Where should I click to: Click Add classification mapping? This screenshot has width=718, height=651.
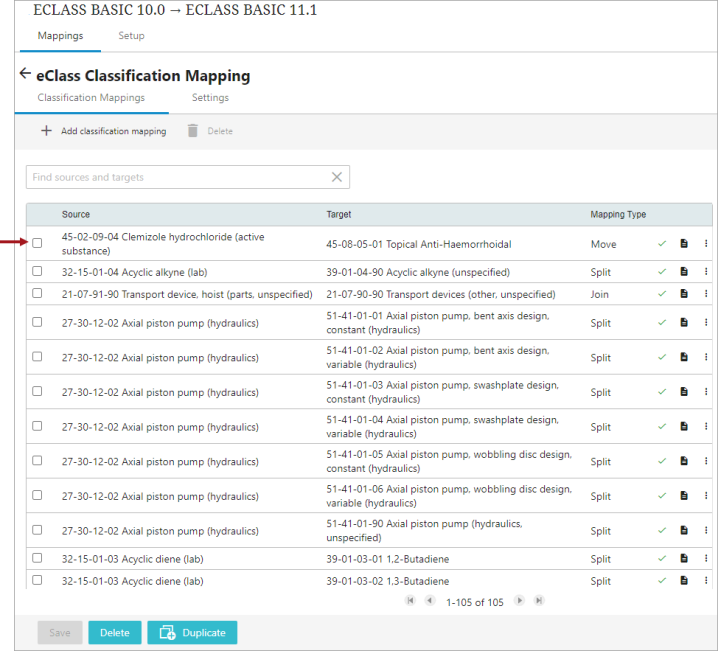coord(114,131)
